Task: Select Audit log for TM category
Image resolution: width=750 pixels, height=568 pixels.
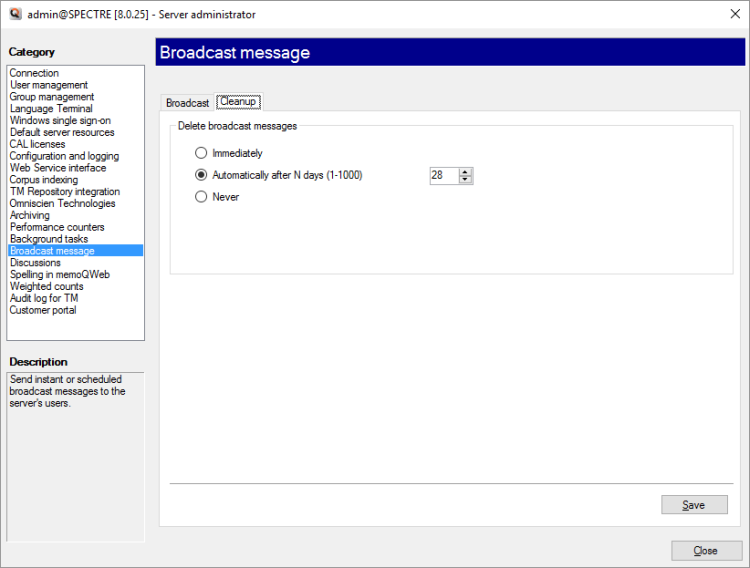Action: point(44,298)
